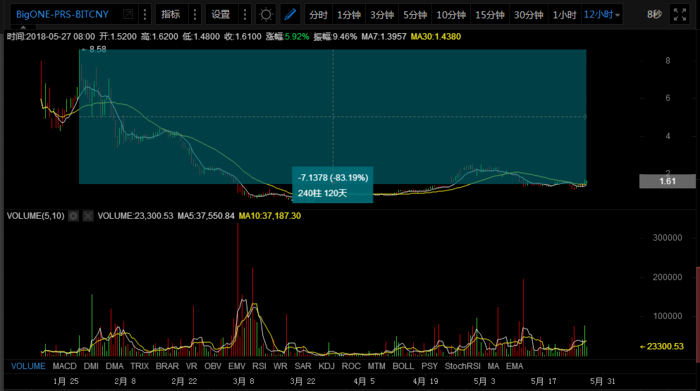Click the MA5:37,550.84 volume legend

tap(206, 216)
